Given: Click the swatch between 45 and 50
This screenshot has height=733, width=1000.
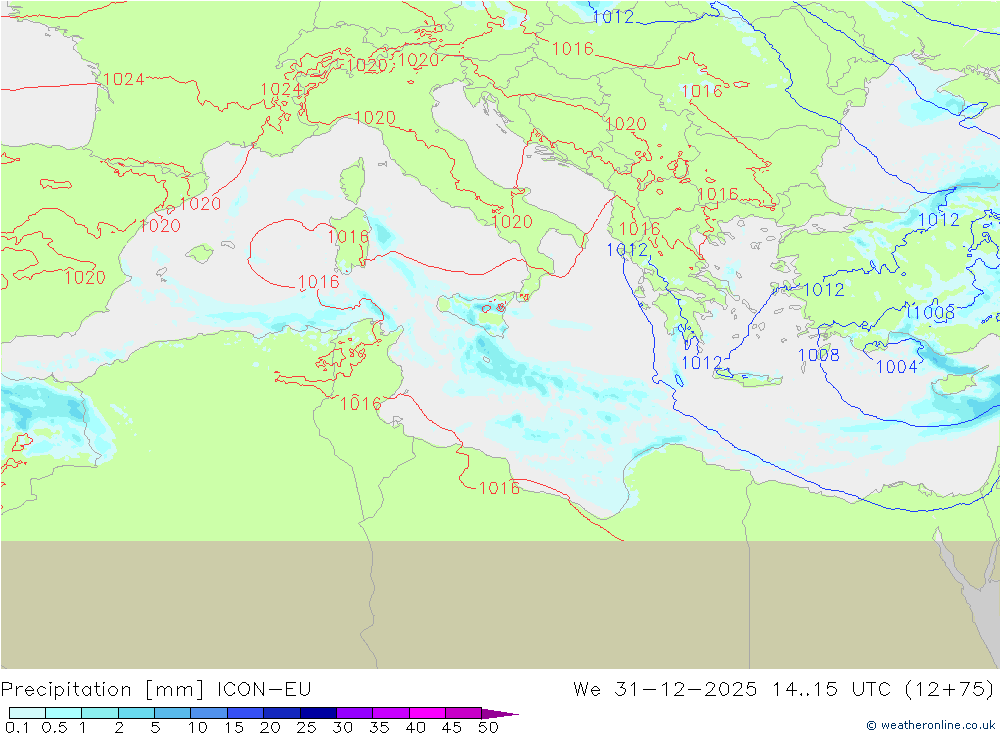Looking at the screenshot, I should point(464,713).
